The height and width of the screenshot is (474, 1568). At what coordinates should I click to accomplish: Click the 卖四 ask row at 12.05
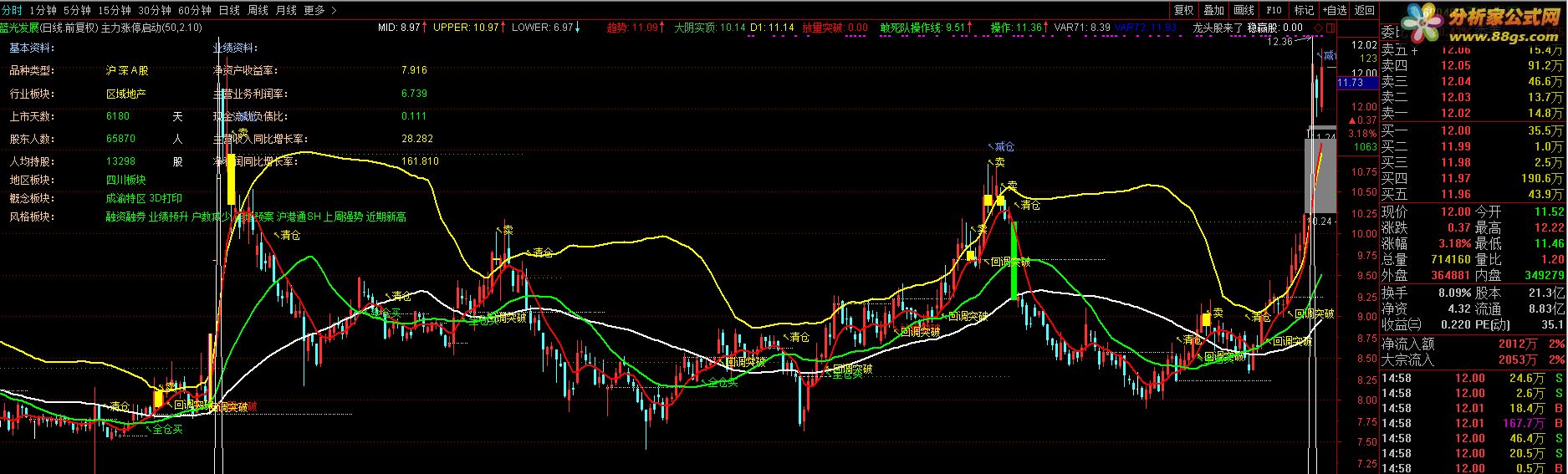(1473, 65)
